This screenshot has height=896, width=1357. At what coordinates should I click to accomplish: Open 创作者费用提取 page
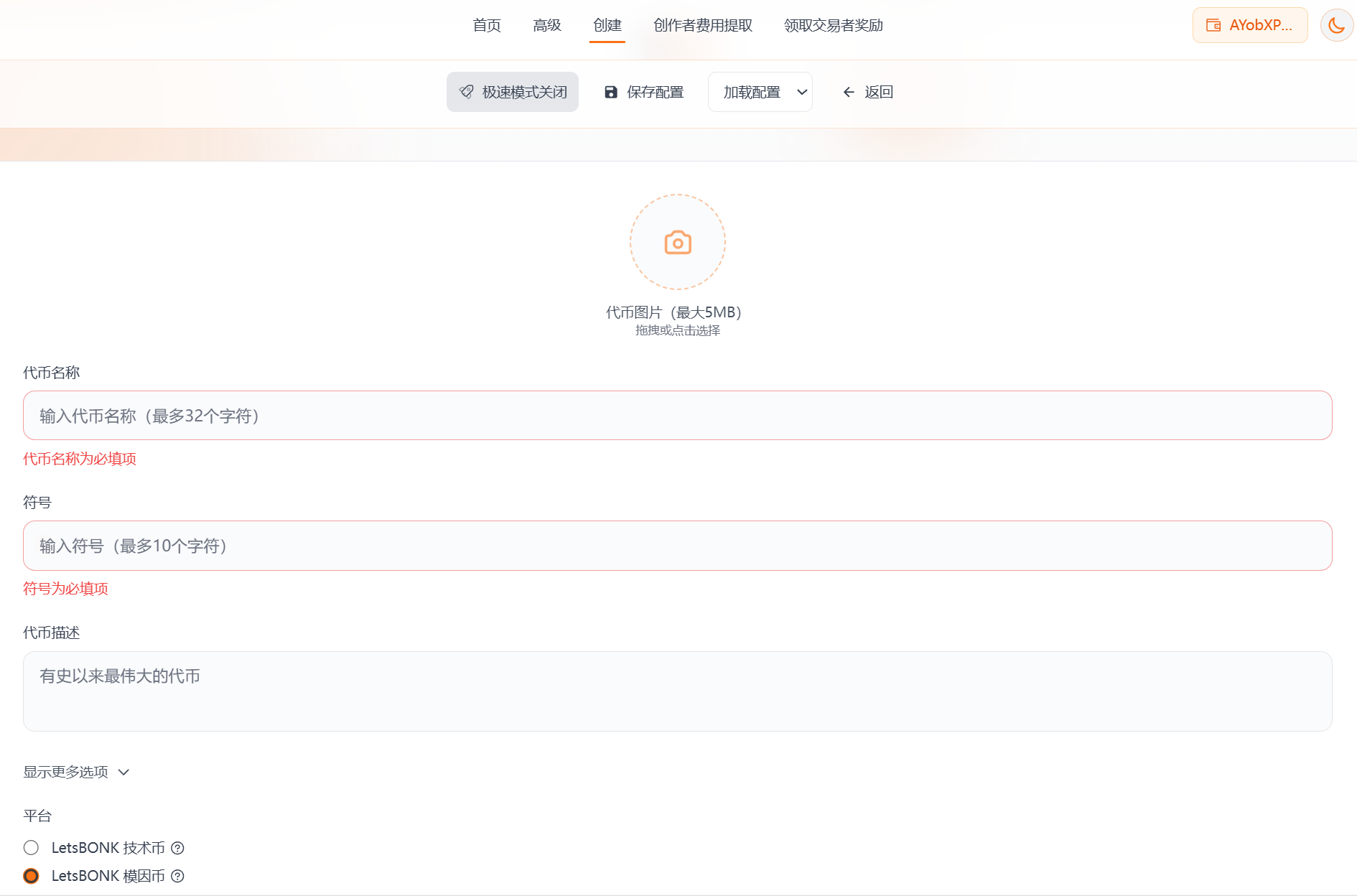pos(702,25)
